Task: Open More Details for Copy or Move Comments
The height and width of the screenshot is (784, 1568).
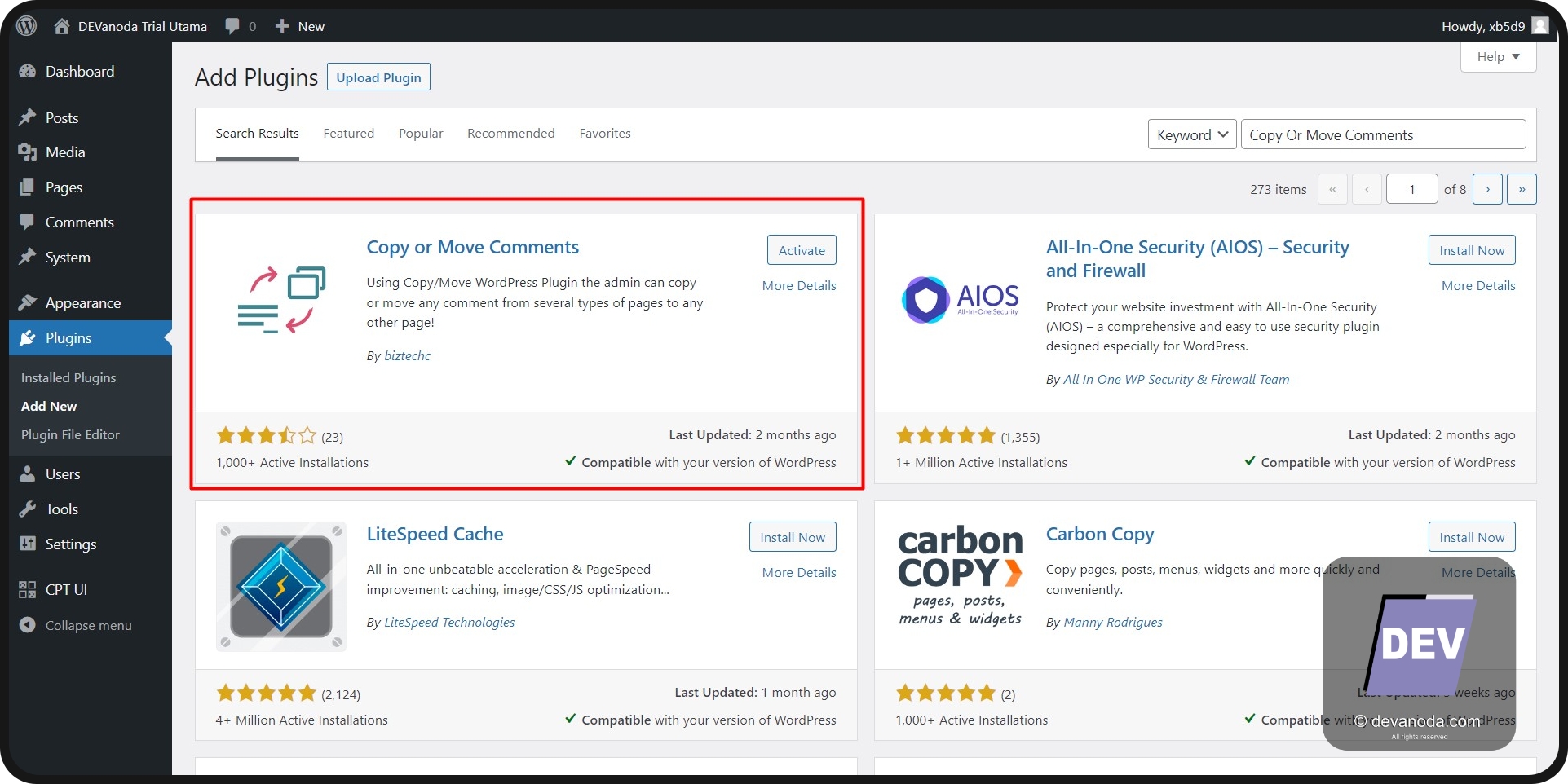Action: (x=799, y=286)
